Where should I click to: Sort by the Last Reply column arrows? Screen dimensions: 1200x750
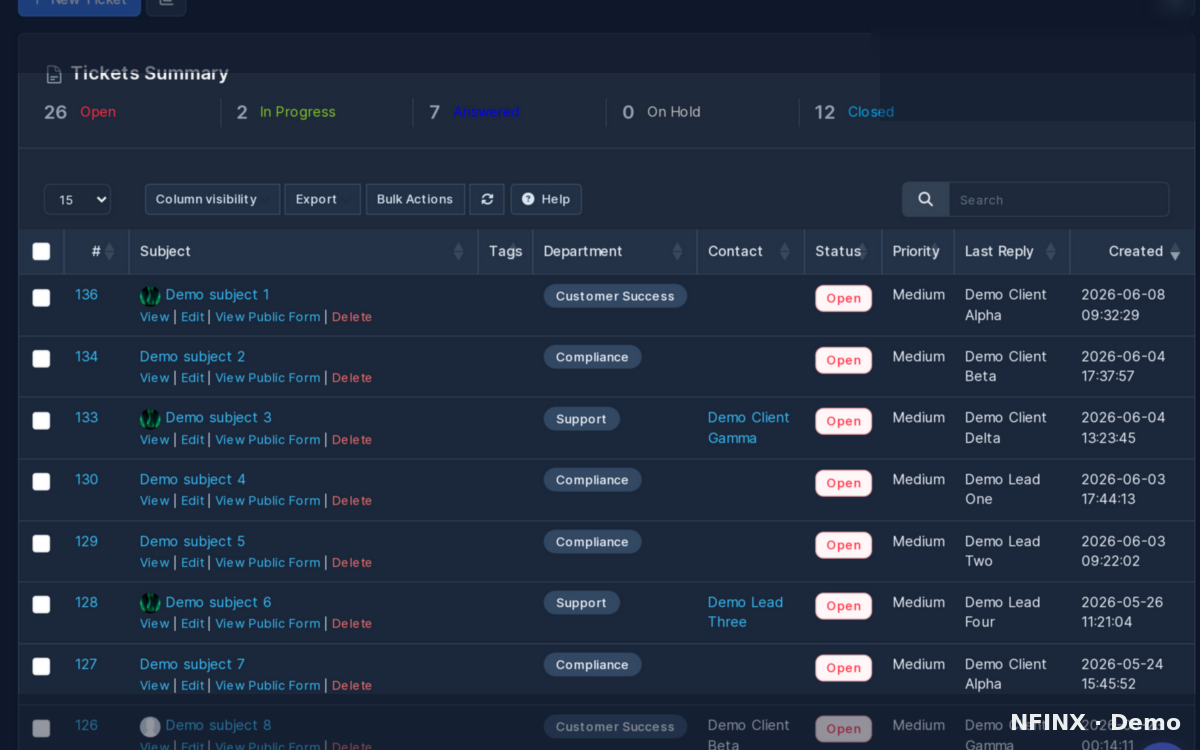pyautogui.click(x=1051, y=252)
